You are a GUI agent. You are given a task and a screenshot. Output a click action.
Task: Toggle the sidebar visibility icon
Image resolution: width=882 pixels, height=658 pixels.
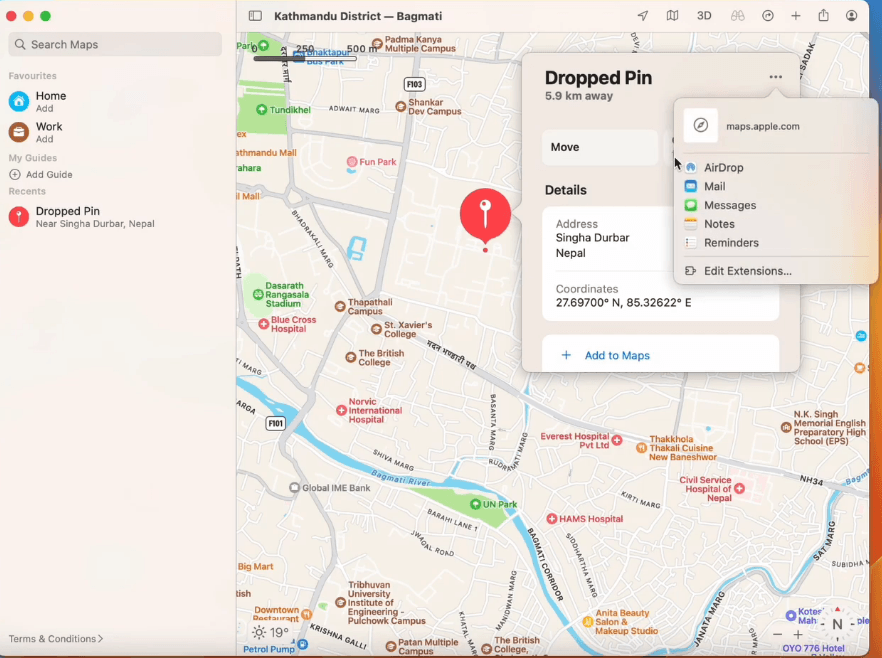255,16
